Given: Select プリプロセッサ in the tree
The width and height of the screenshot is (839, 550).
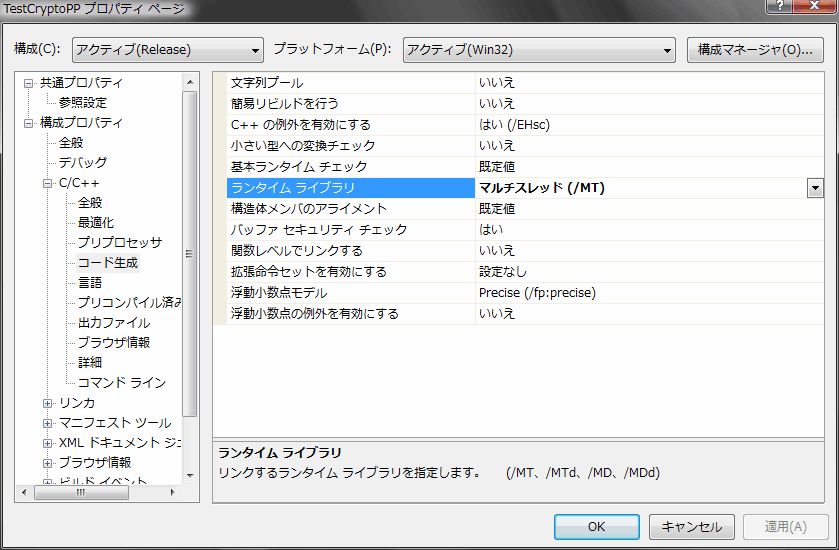Looking at the screenshot, I should [x=120, y=242].
